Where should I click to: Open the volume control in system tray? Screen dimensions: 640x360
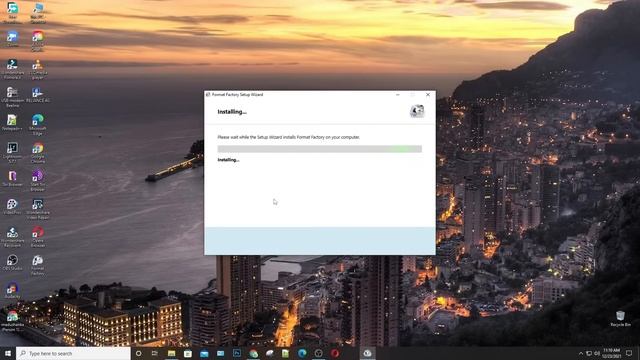[x=597, y=353]
